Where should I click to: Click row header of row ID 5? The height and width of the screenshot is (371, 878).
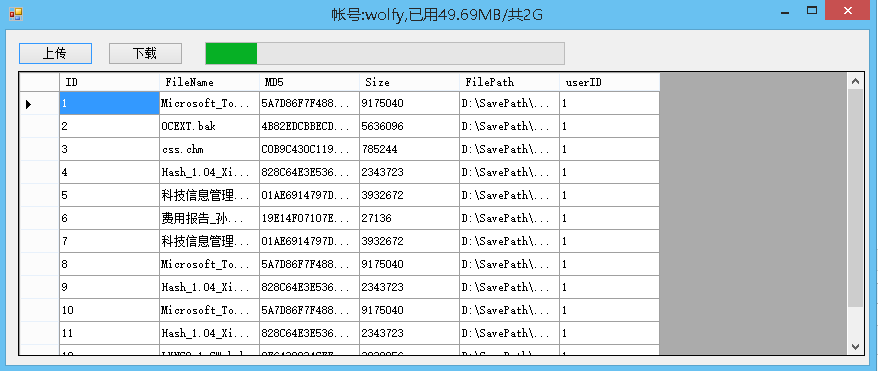click(x=39, y=195)
